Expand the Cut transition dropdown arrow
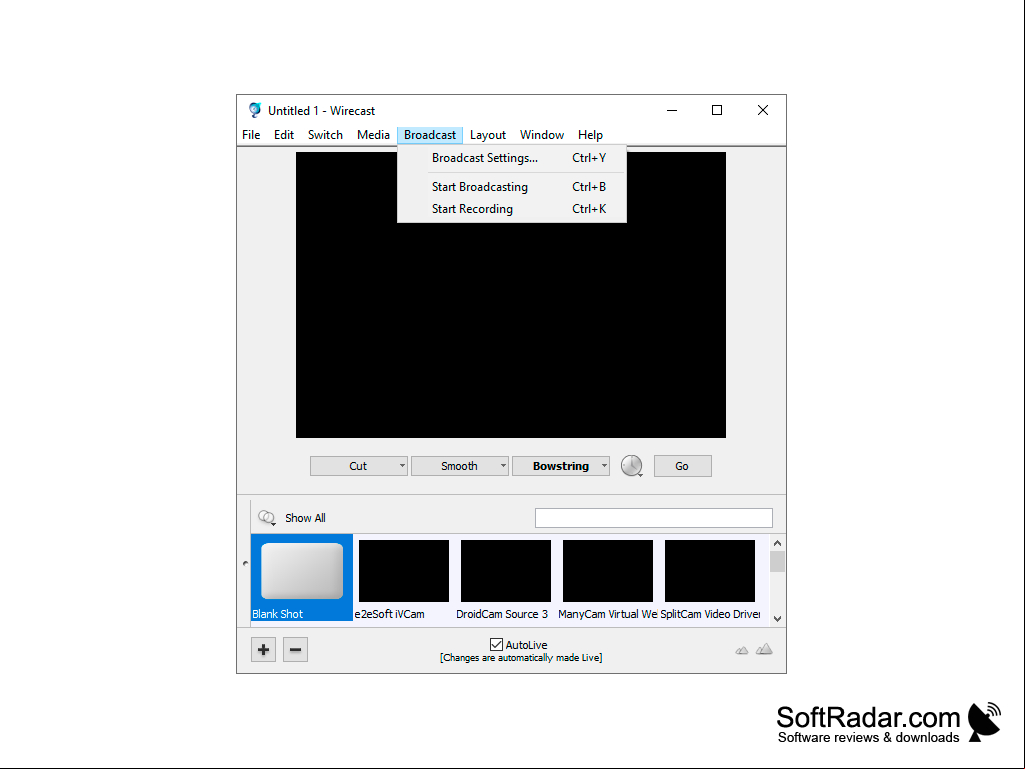Screen dimensions: 1025x769 click(402, 466)
